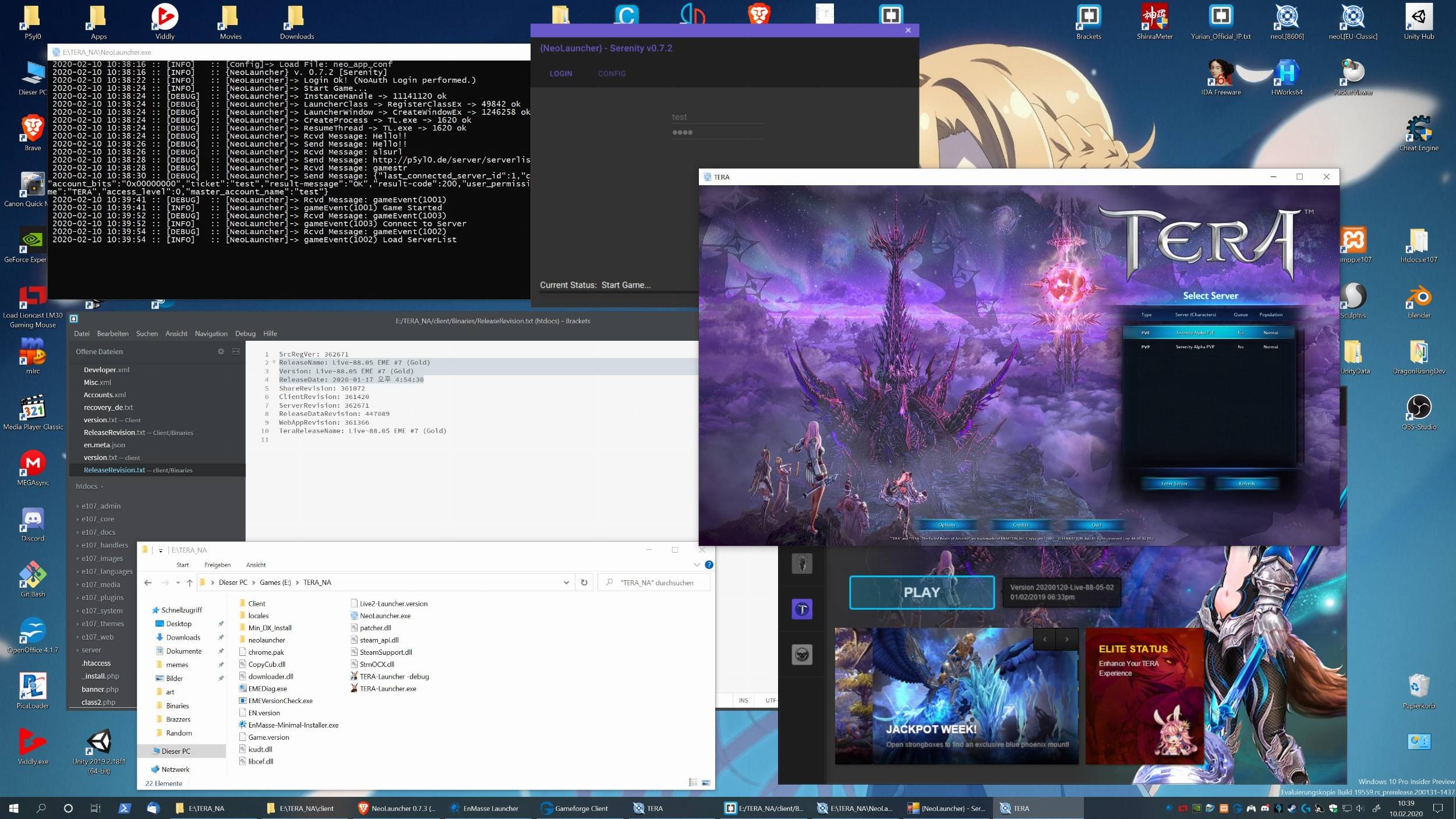Open the Viddly desktop shortcut
The width and height of the screenshot is (1456, 819).
coord(165,21)
